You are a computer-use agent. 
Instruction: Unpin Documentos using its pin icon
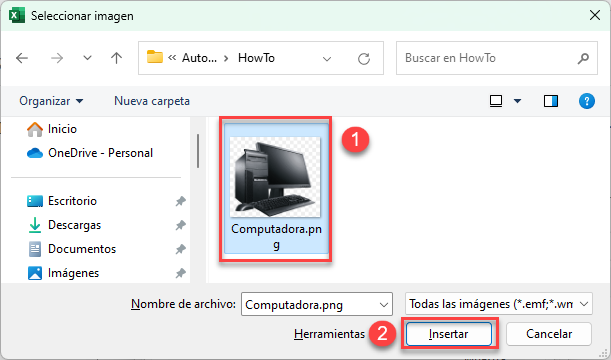pyautogui.click(x=180, y=249)
